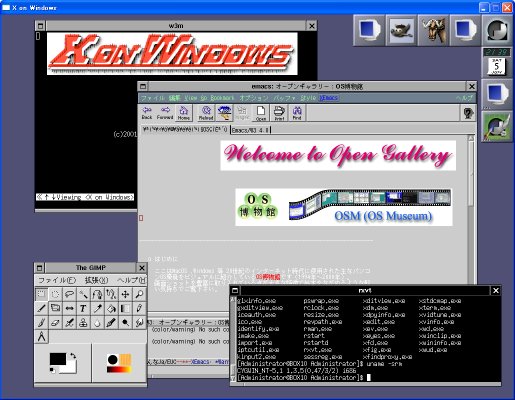Activate the Bucket Fill tool
This screenshot has height=400, width=515.
111,308
